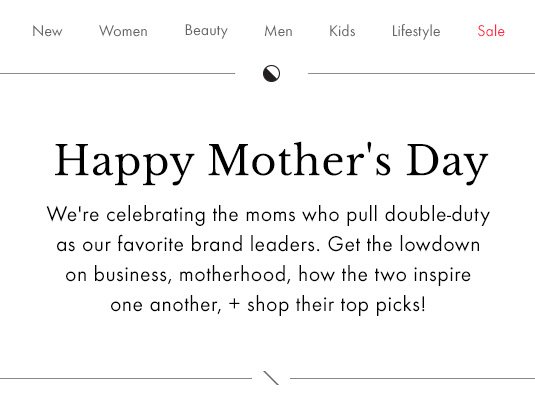Click the upper divider line left of the circle
The height and width of the screenshot is (419, 535).
pos(117,73)
